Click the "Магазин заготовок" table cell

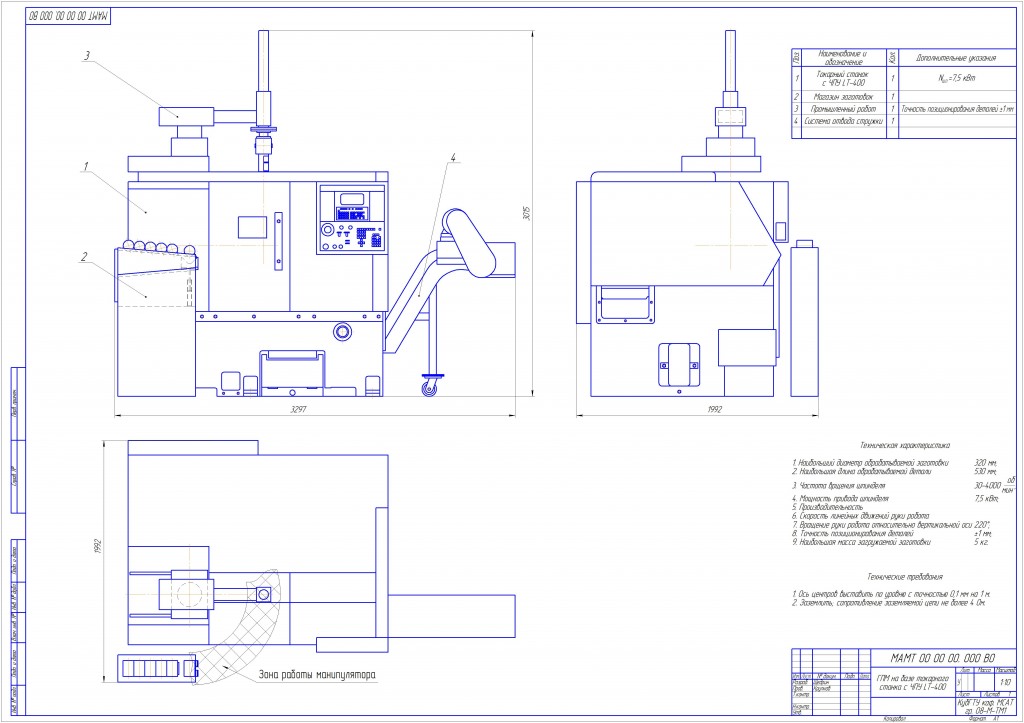coord(843,97)
